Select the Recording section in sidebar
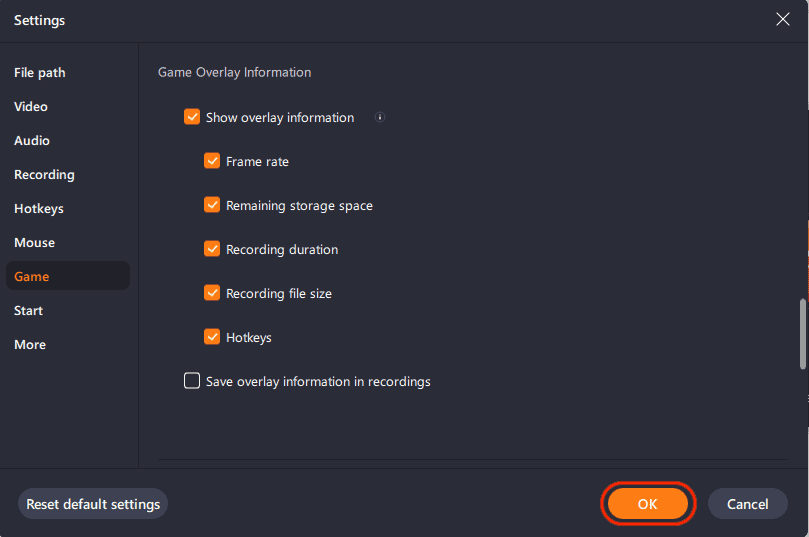 [44, 175]
